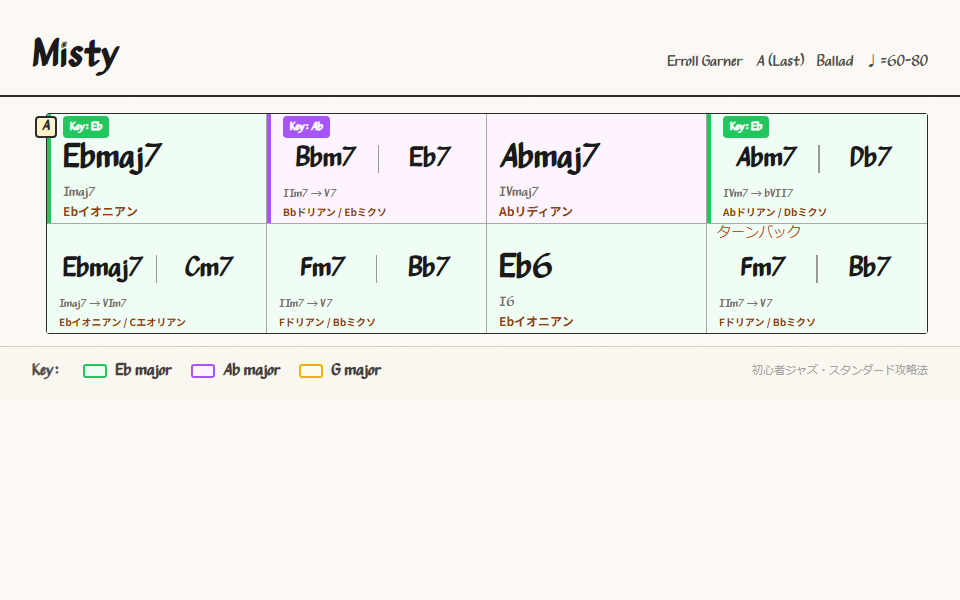
Task: Click the G major yellow legend swatch
Action: pos(311,371)
